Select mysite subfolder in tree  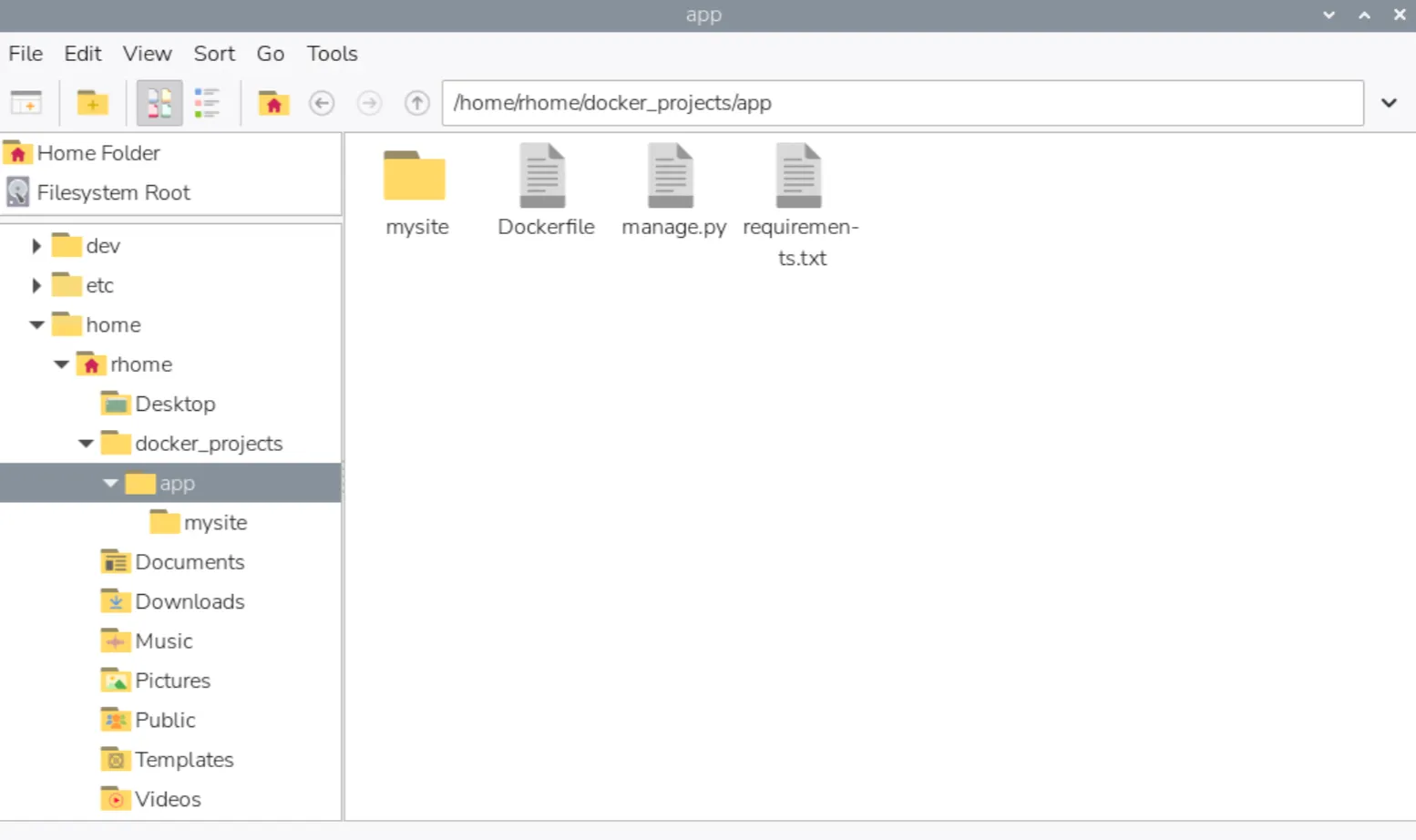click(199, 523)
